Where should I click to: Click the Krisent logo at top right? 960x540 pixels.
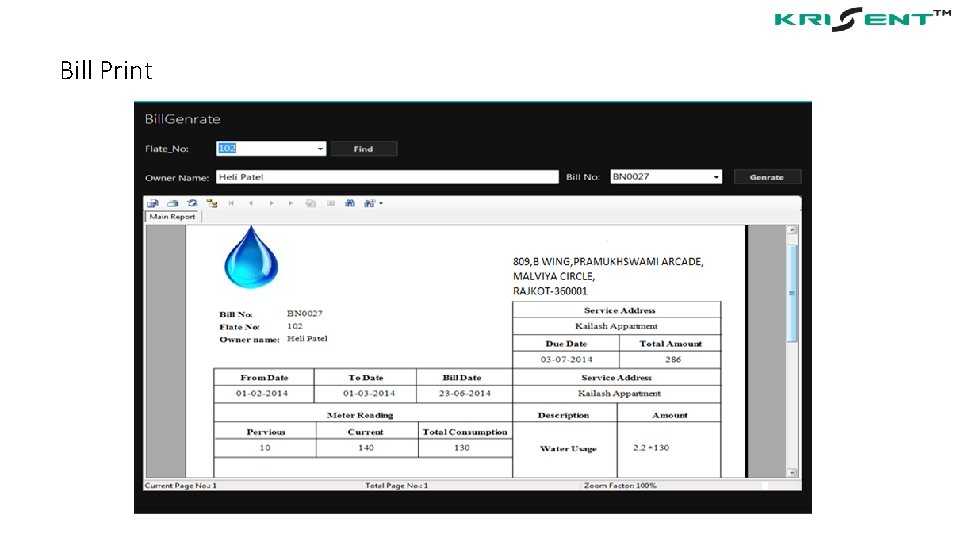coord(863,19)
